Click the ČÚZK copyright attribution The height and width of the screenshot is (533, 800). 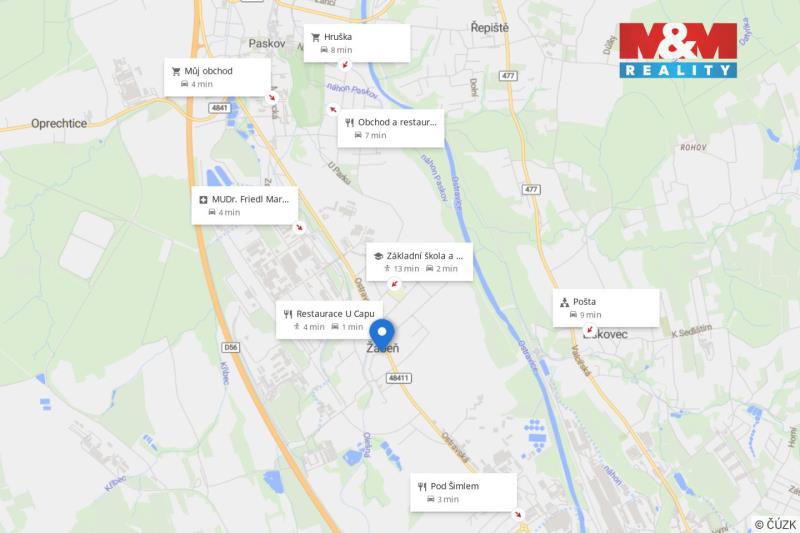[x=775, y=524]
